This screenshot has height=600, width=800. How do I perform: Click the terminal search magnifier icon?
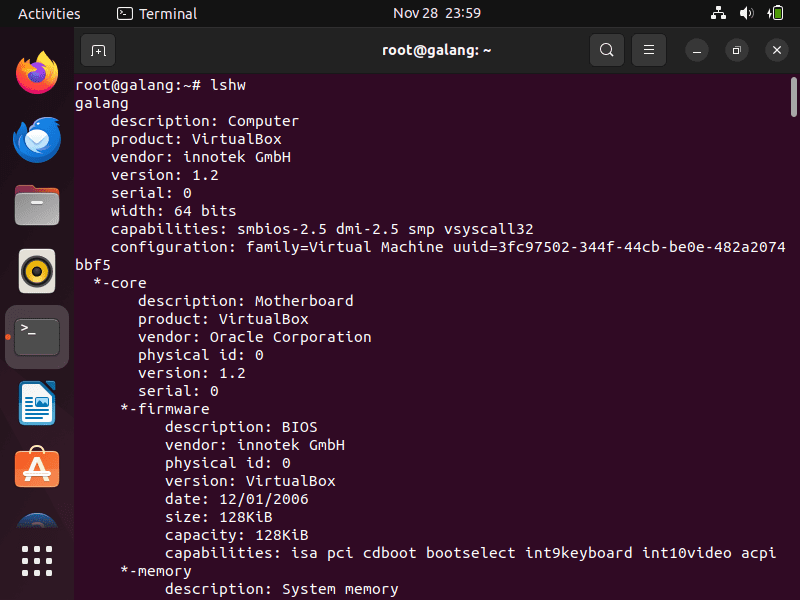pyautogui.click(x=607, y=50)
